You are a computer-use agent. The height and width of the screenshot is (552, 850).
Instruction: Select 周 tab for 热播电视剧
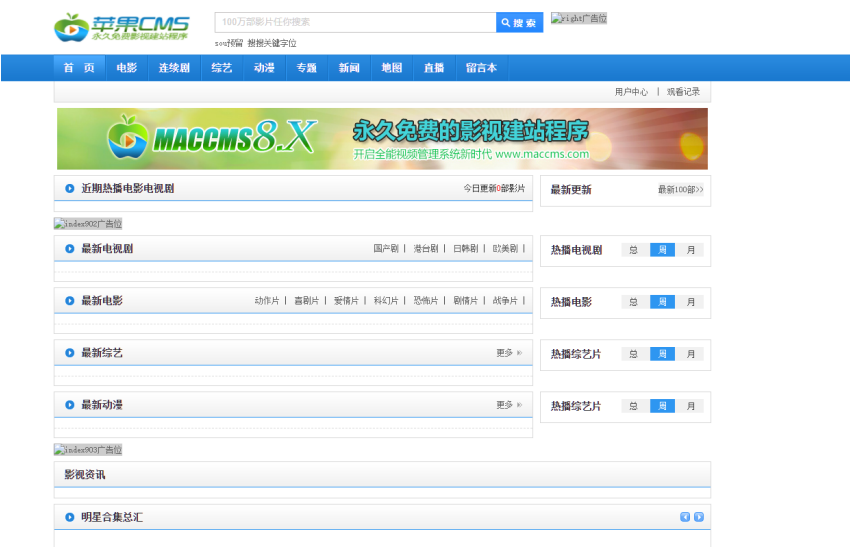pos(662,250)
